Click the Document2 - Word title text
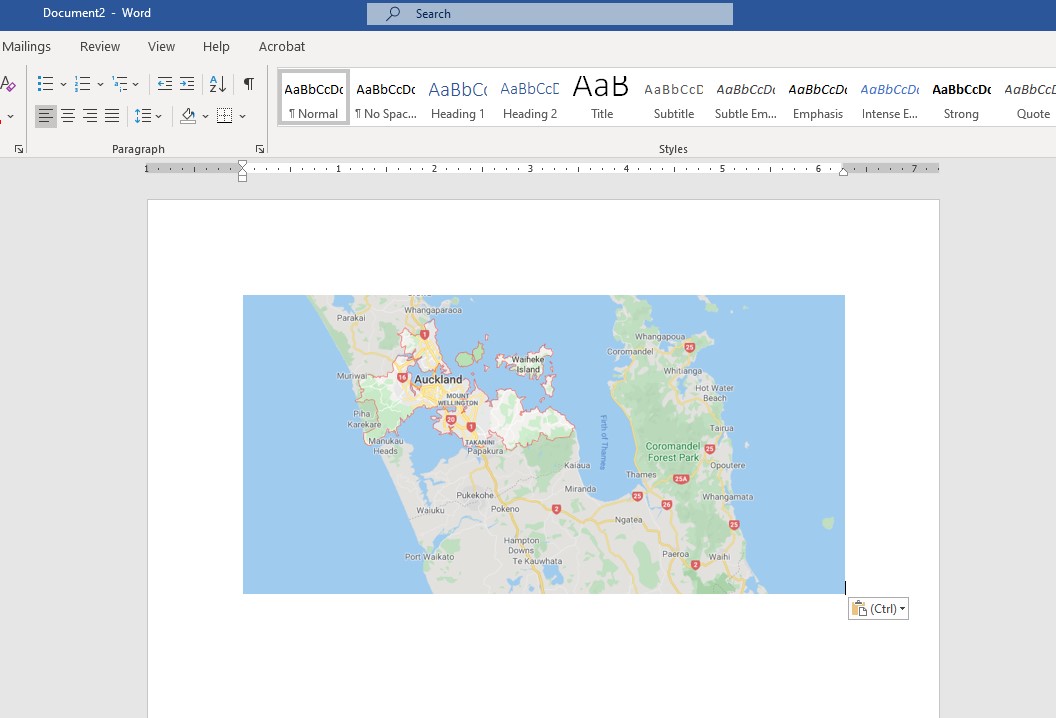This screenshot has height=718, width=1056. pyautogui.click(x=97, y=13)
